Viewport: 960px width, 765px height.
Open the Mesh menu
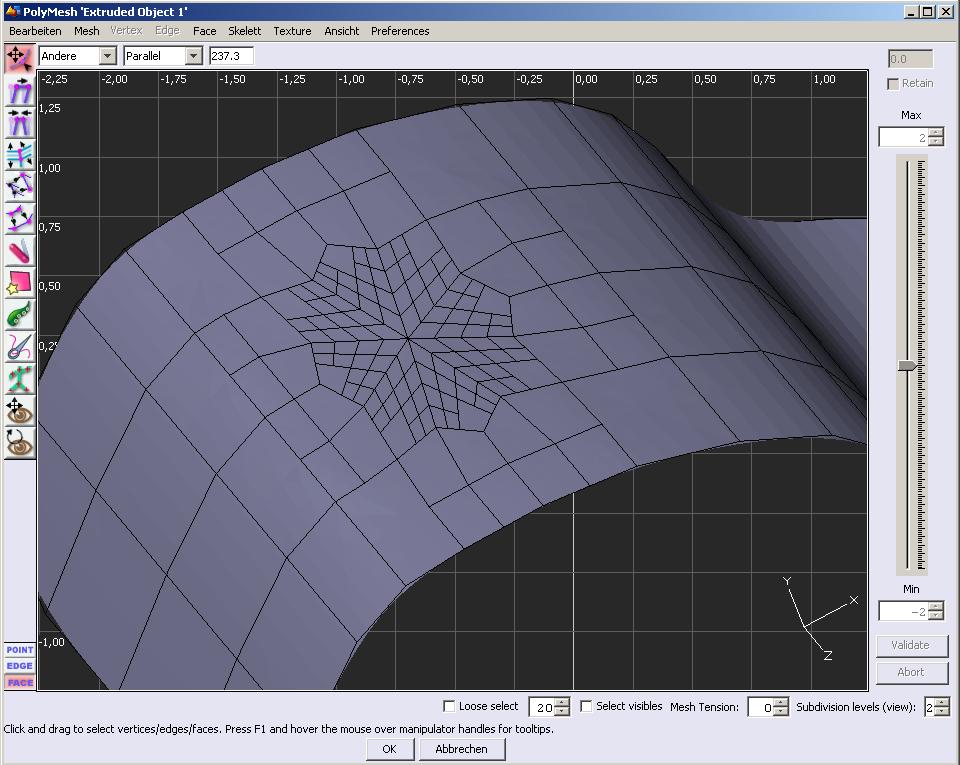tap(87, 31)
